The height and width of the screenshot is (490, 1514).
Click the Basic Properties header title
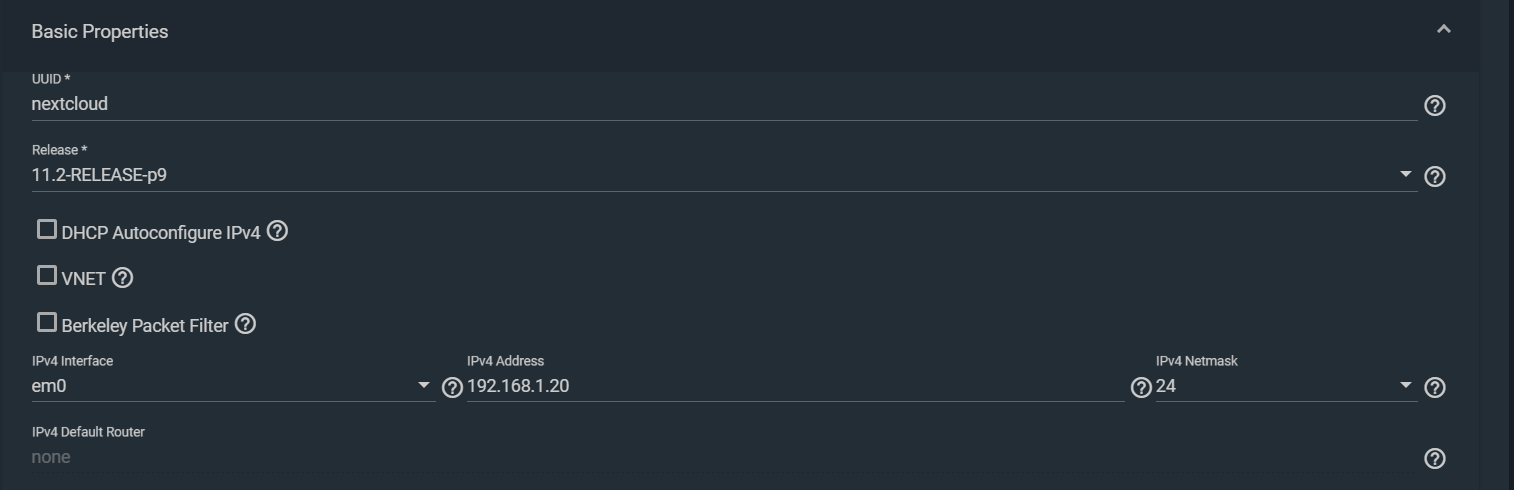100,32
